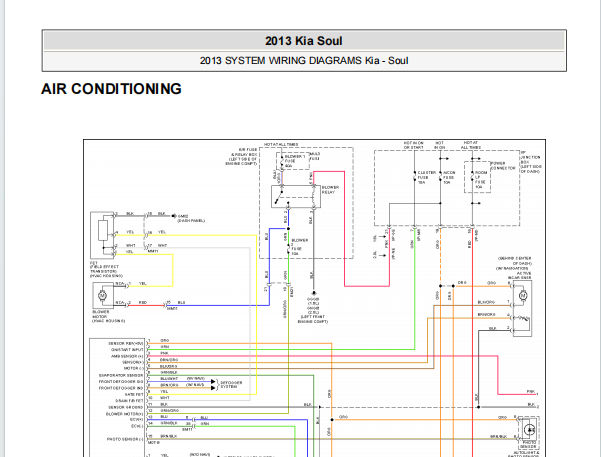Click the photo sensor component symbol
This screenshot has width=601, height=457.
(x=530, y=430)
